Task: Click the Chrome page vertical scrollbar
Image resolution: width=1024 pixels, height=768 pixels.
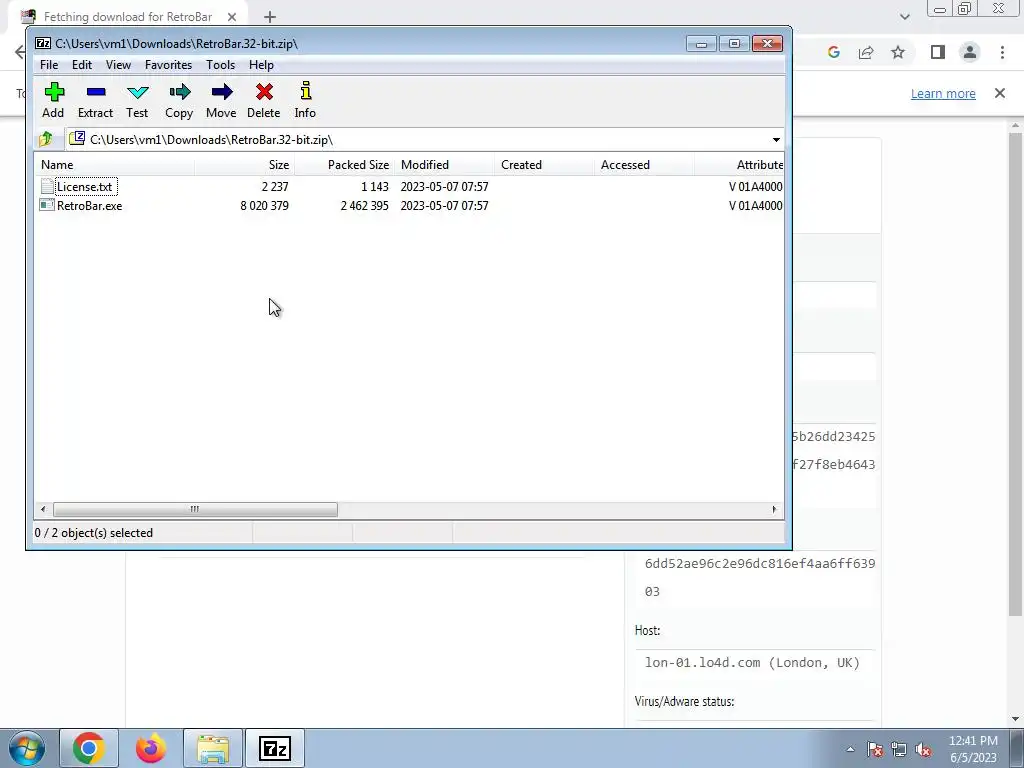Action: [1015, 374]
